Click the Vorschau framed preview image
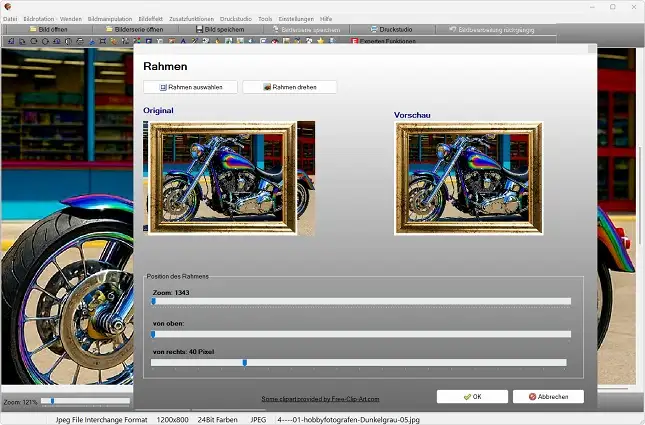The height and width of the screenshot is (425, 645). tap(468, 178)
